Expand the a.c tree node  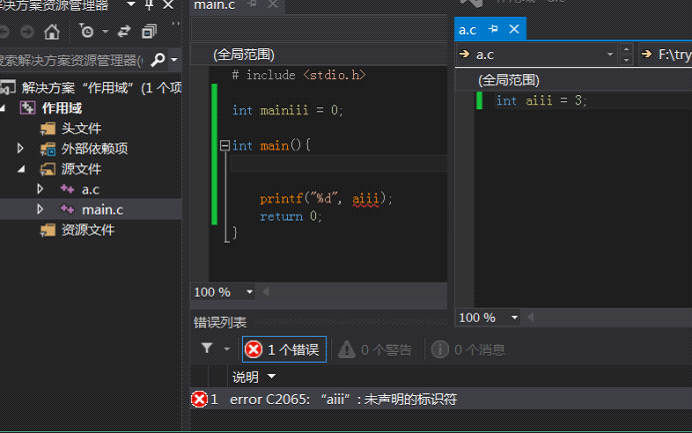click(40, 189)
